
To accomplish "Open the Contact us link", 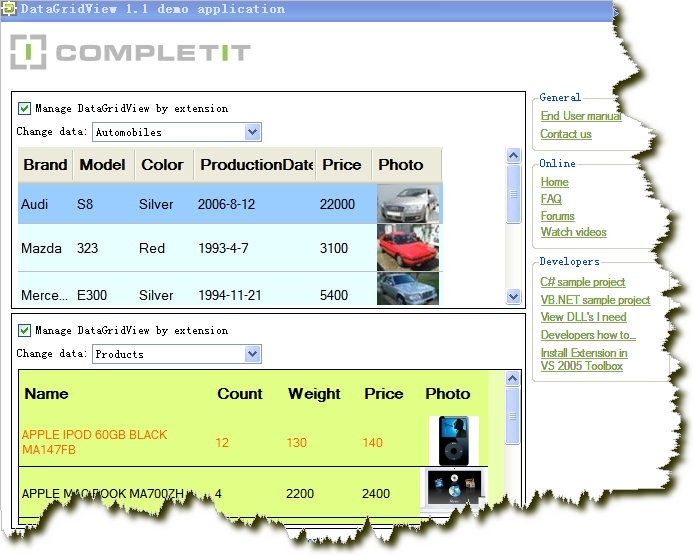I will tap(566, 134).
